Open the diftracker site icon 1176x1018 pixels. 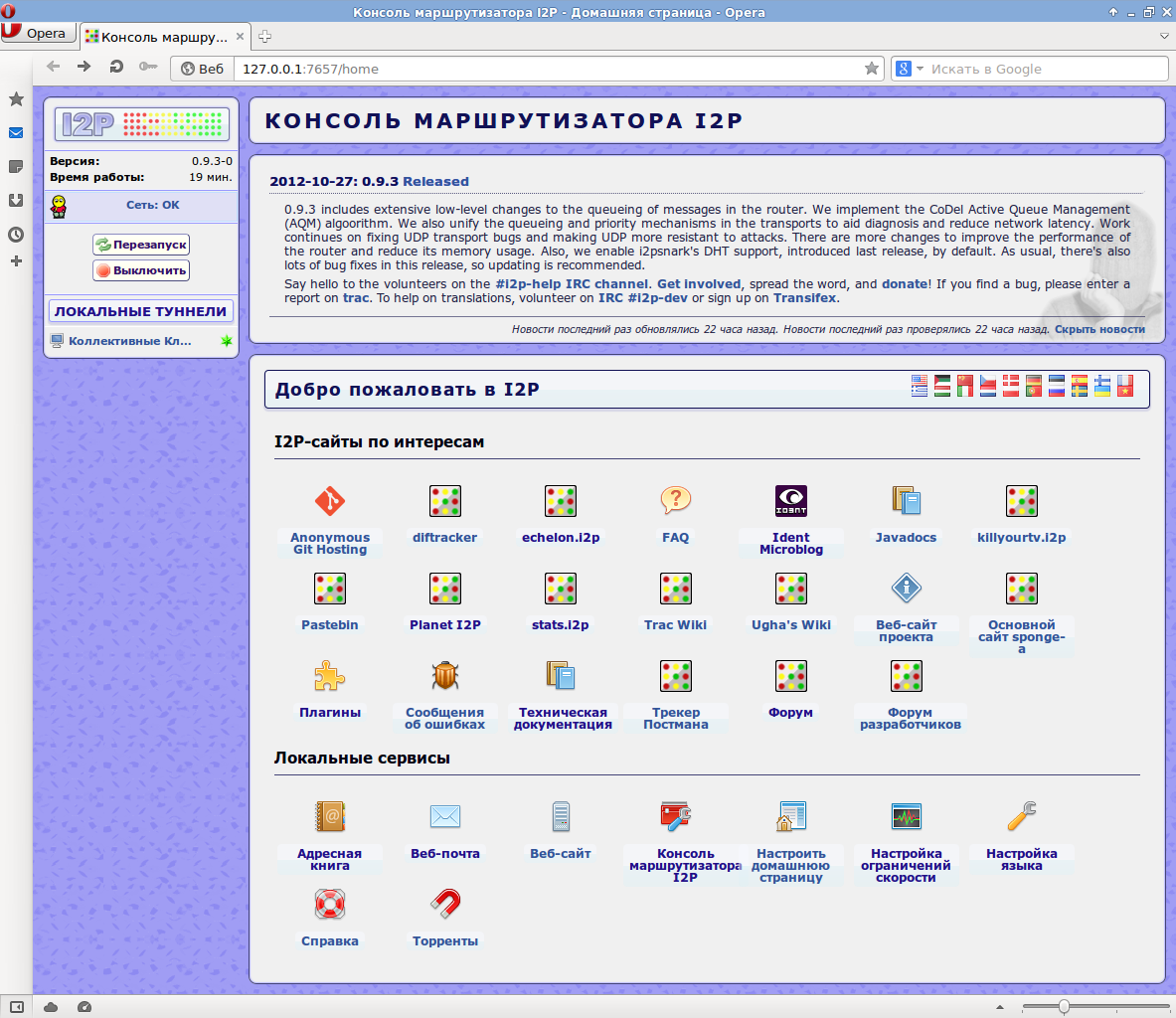[x=444, y=501]
